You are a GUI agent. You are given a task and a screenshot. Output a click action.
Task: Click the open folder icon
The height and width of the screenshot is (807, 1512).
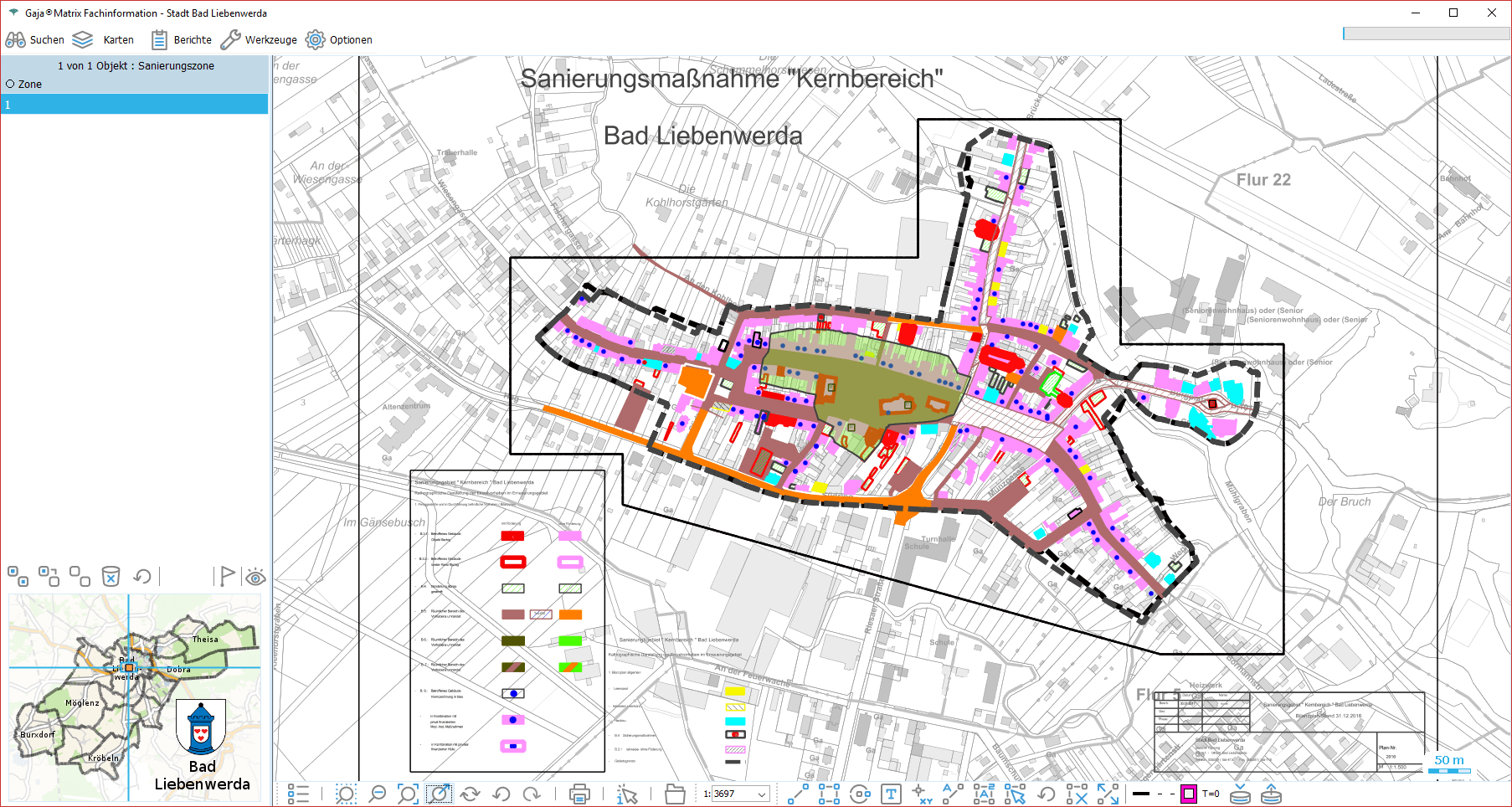coord(675,794)
